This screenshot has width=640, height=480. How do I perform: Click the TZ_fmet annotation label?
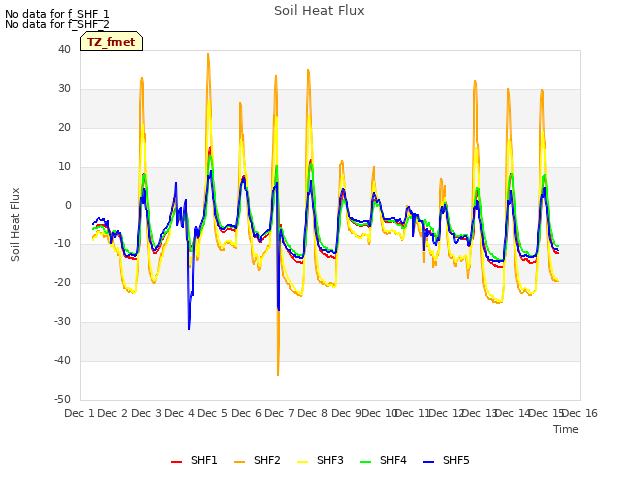pos(111,42)
